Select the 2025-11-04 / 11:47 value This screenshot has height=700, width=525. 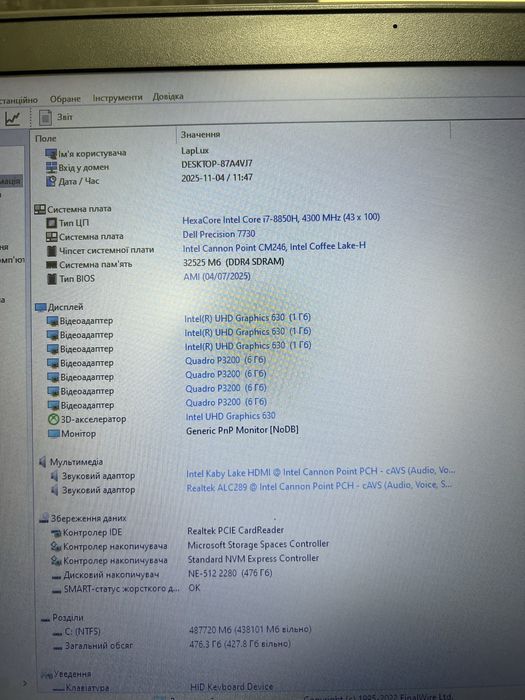(x=217, y=178)
